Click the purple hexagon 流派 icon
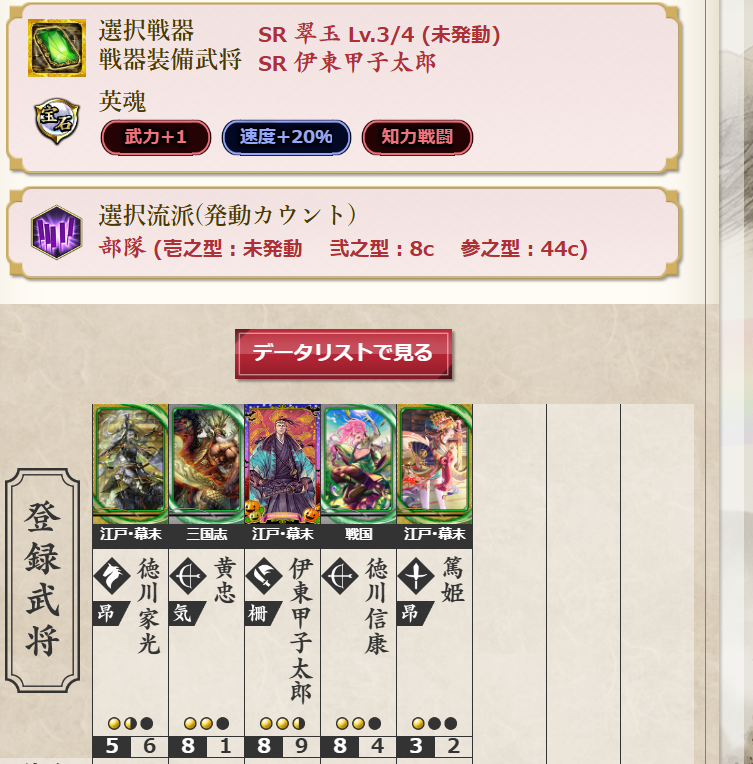The image size is (753, 764). (x=57, y=232)
